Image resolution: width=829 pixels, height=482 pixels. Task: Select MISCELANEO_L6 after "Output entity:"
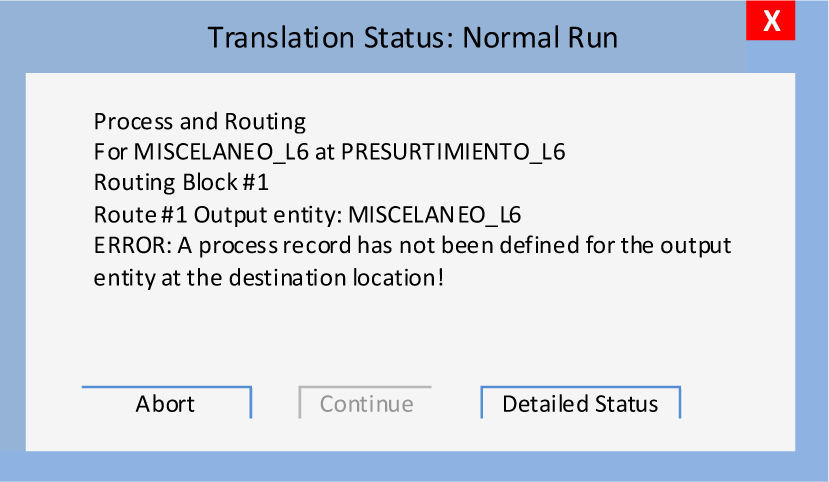coord(434,215)
